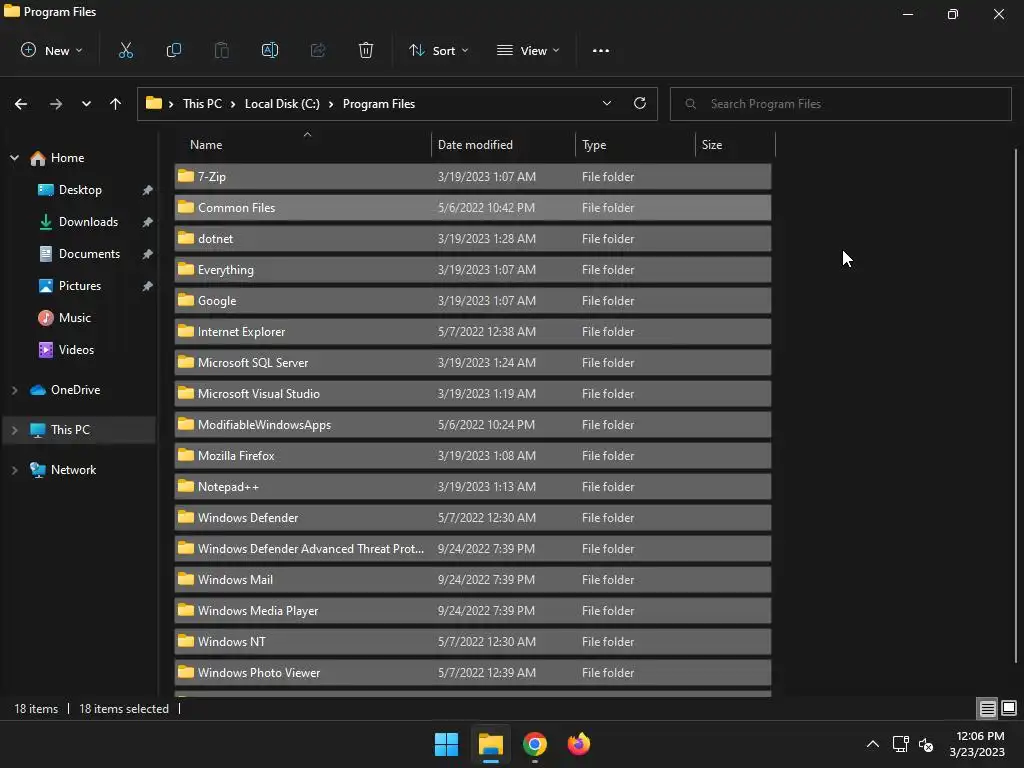This screenshot has width=1024, height=768.
Task: Expand the This PC tree node
Action: click(14, 430)
